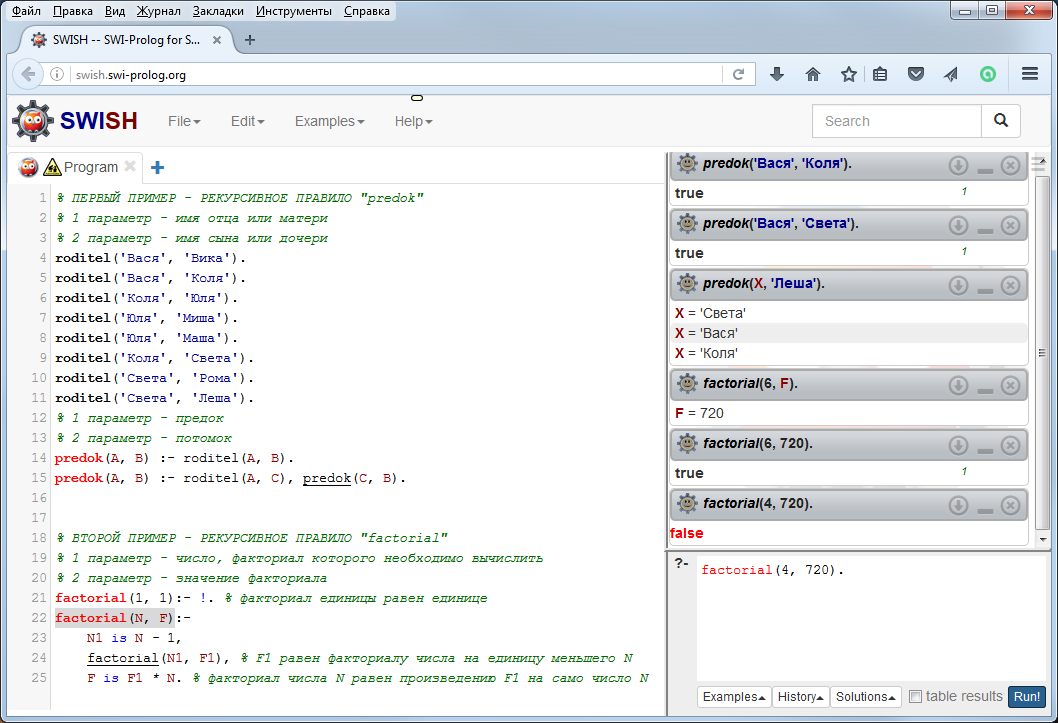Click the Firefox downloads arrow icon
Screen dimensions: 1058x723
click(x=777, y=74)
